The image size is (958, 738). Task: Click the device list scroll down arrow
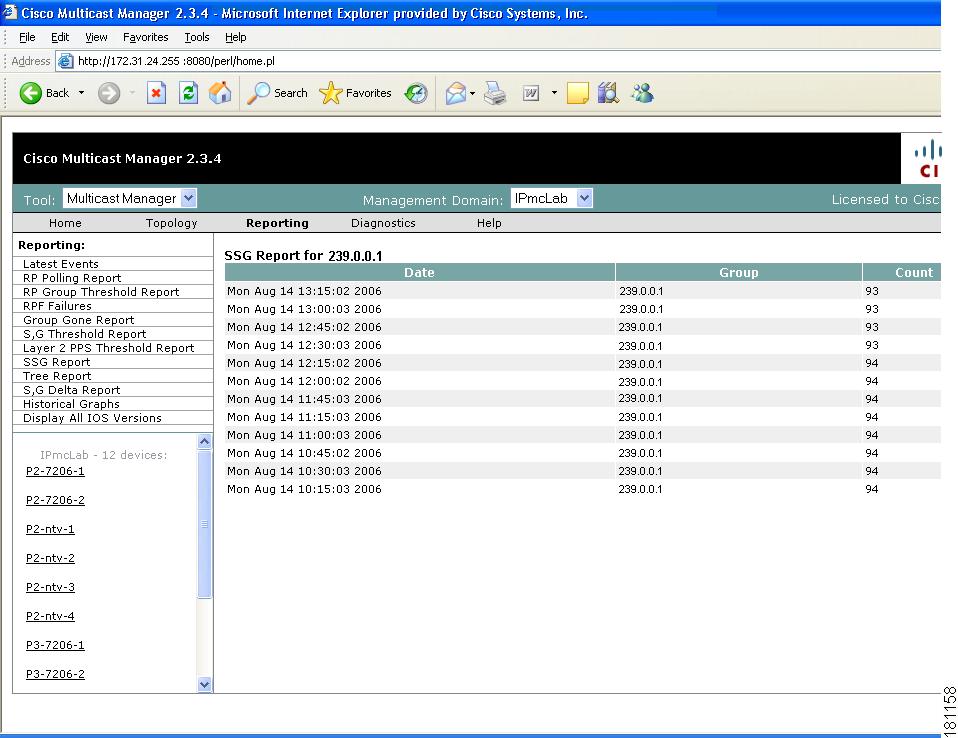click(x=205, y=685)
